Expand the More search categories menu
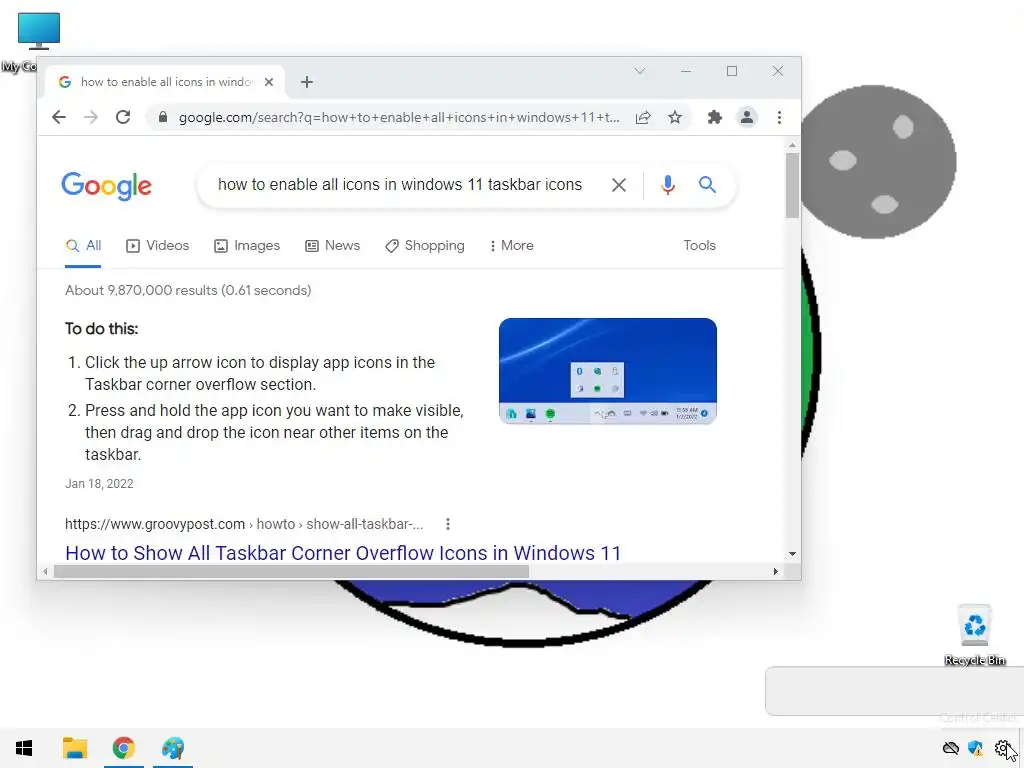The width and height of the screenshot is (1024, 768). tap(511, 246)
